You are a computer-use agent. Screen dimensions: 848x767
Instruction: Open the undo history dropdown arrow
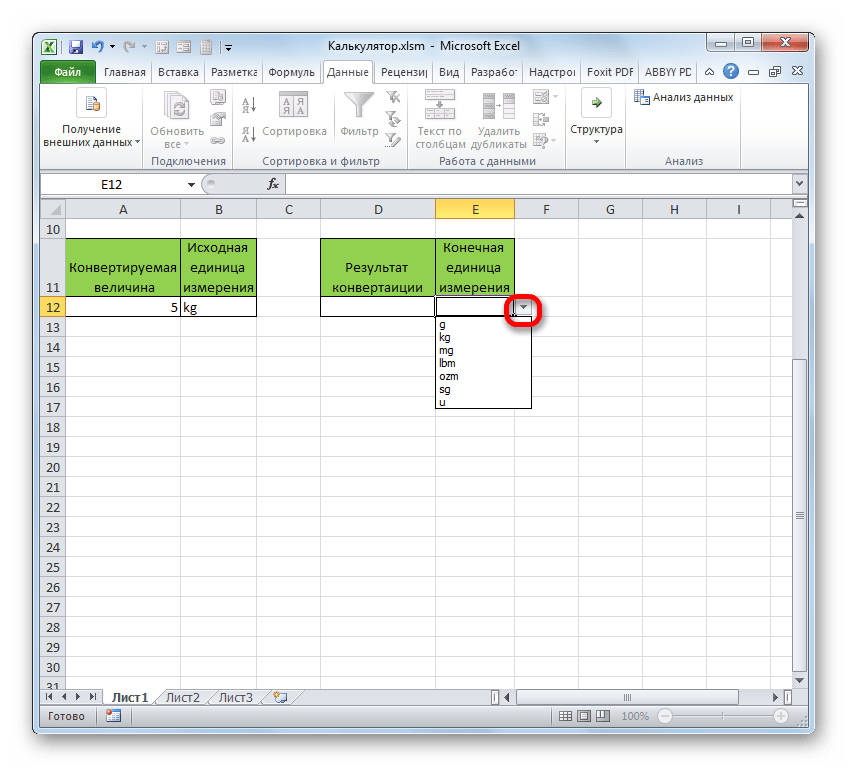[x=112, y=47]
